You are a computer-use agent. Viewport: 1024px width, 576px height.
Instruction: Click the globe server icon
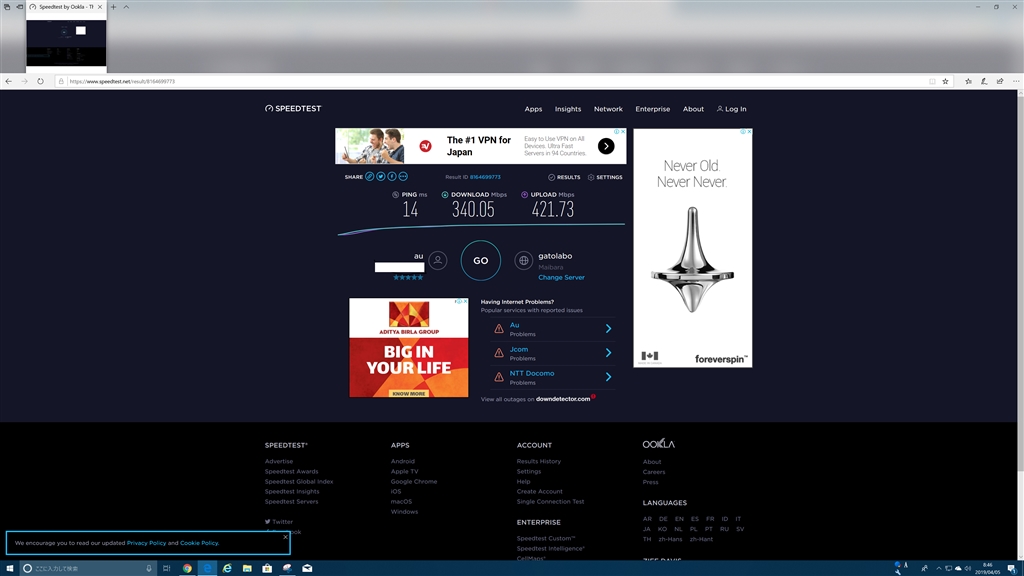click(x=524, y=261)
